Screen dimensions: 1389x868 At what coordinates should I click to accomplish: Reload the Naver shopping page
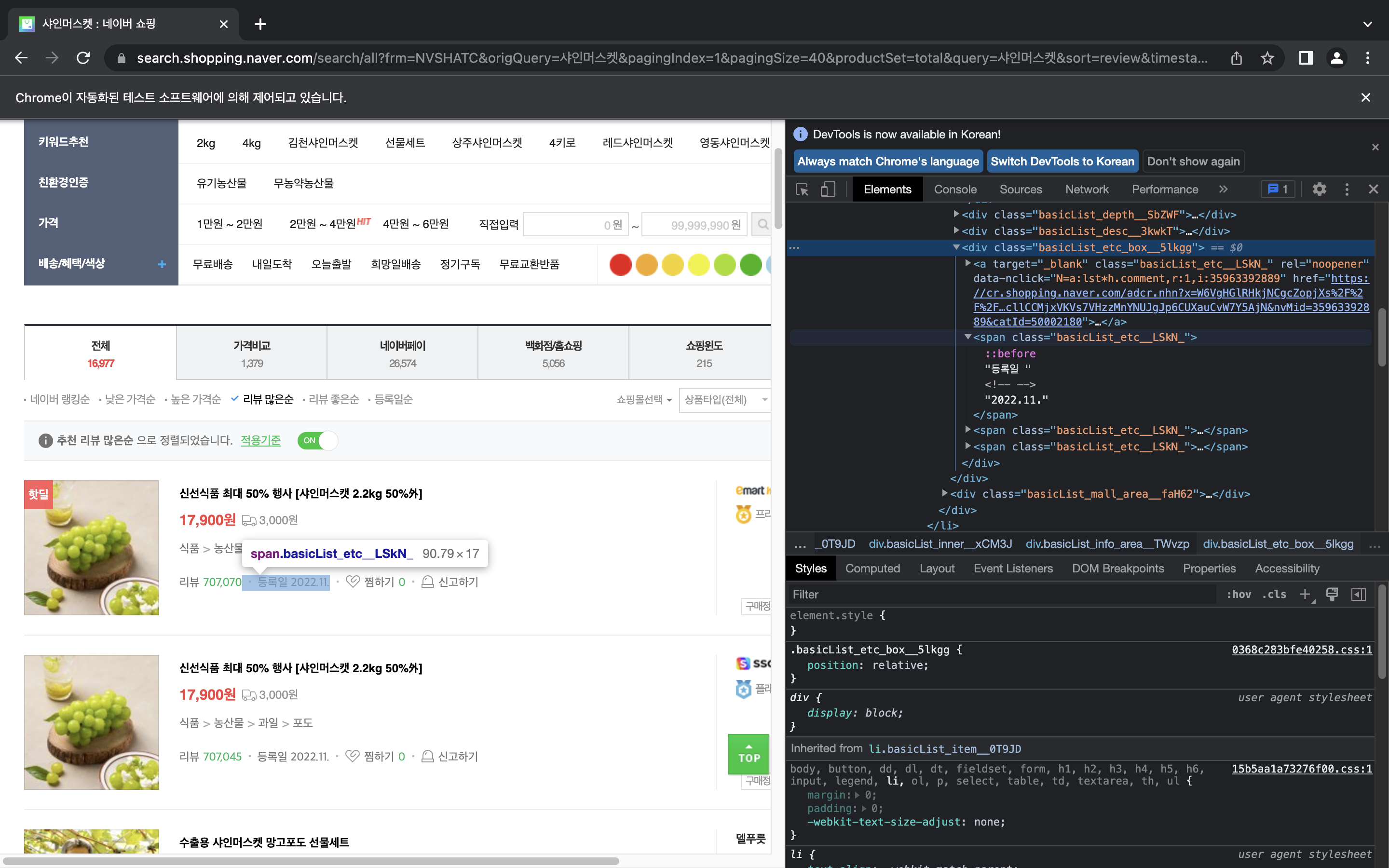tap(83, 58)
